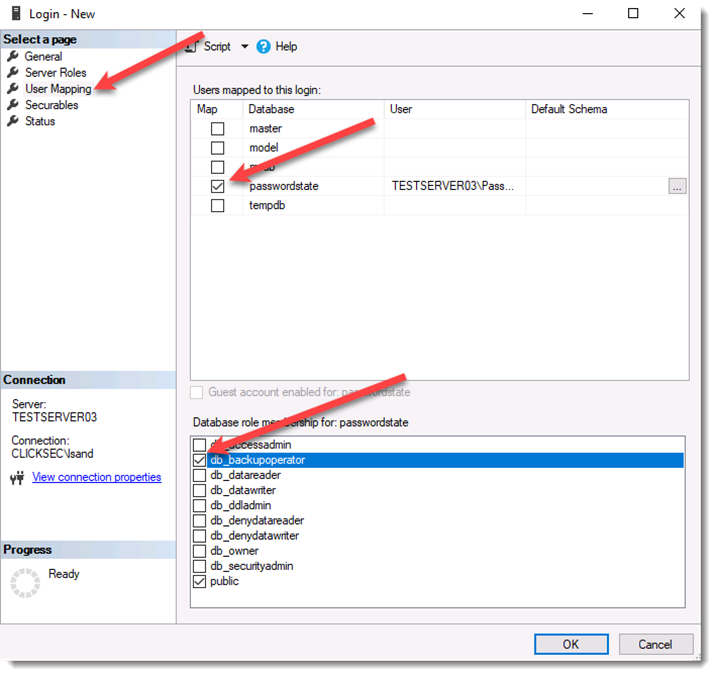716x676 pixels.
Task: Click the blue Help question mark icon
Action: 263,47
